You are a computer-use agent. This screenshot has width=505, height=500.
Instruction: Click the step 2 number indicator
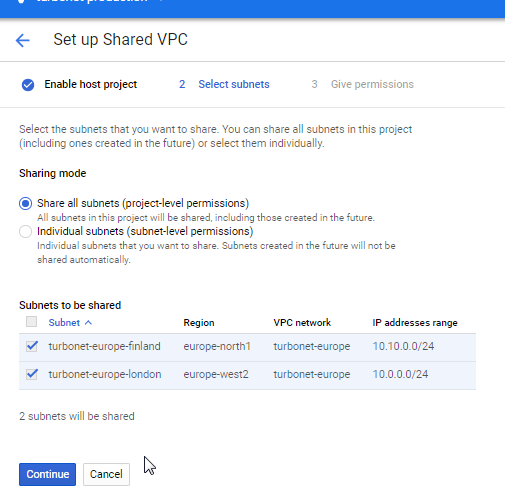pos(182,84)
